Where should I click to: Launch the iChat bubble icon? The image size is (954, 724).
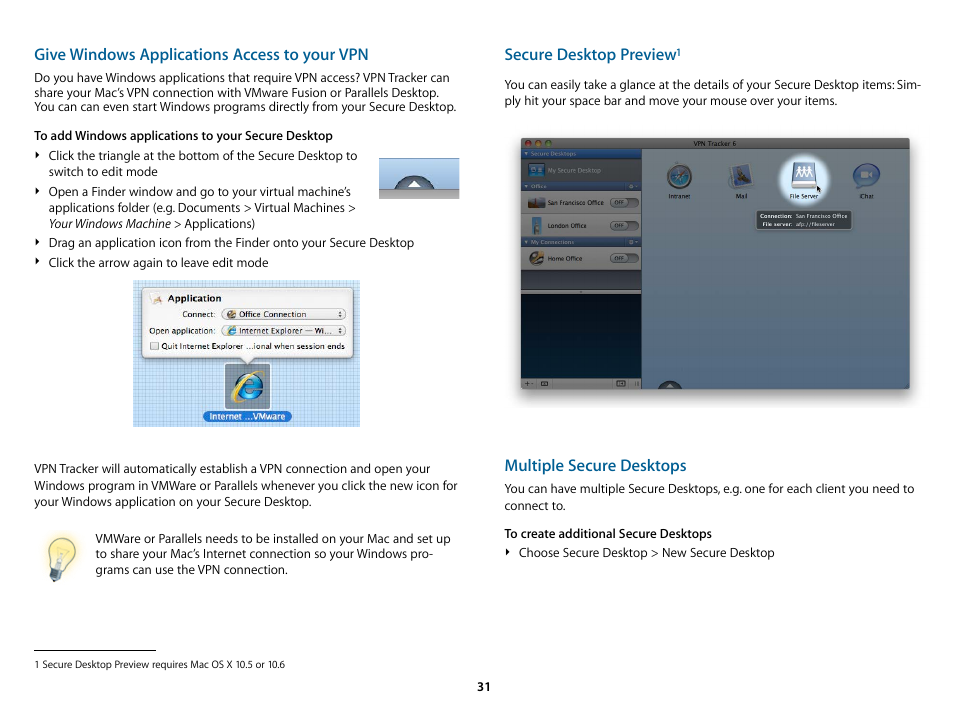(866, 176)
